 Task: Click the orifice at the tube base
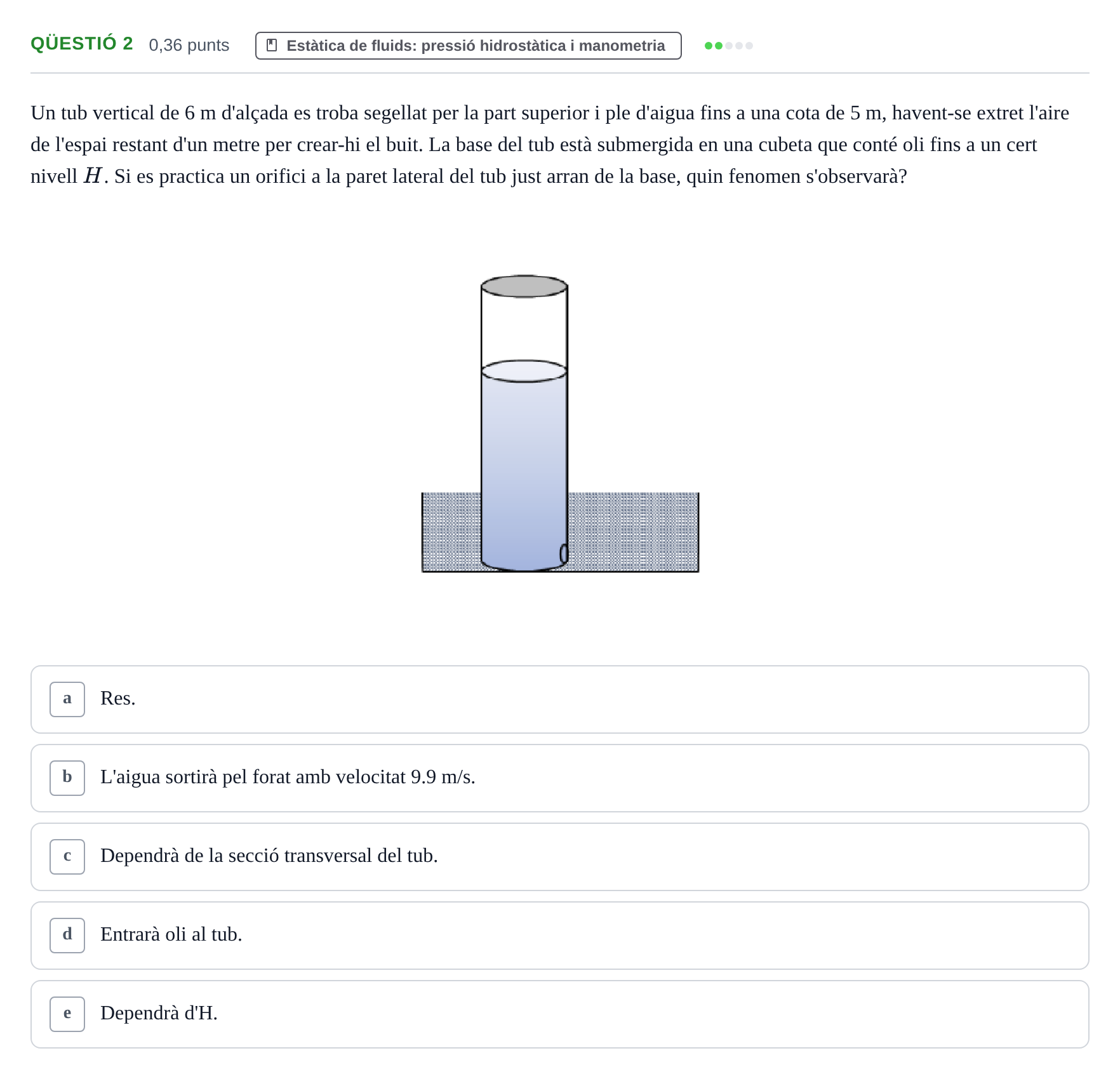pyautogui.click(x=564, y=553)
